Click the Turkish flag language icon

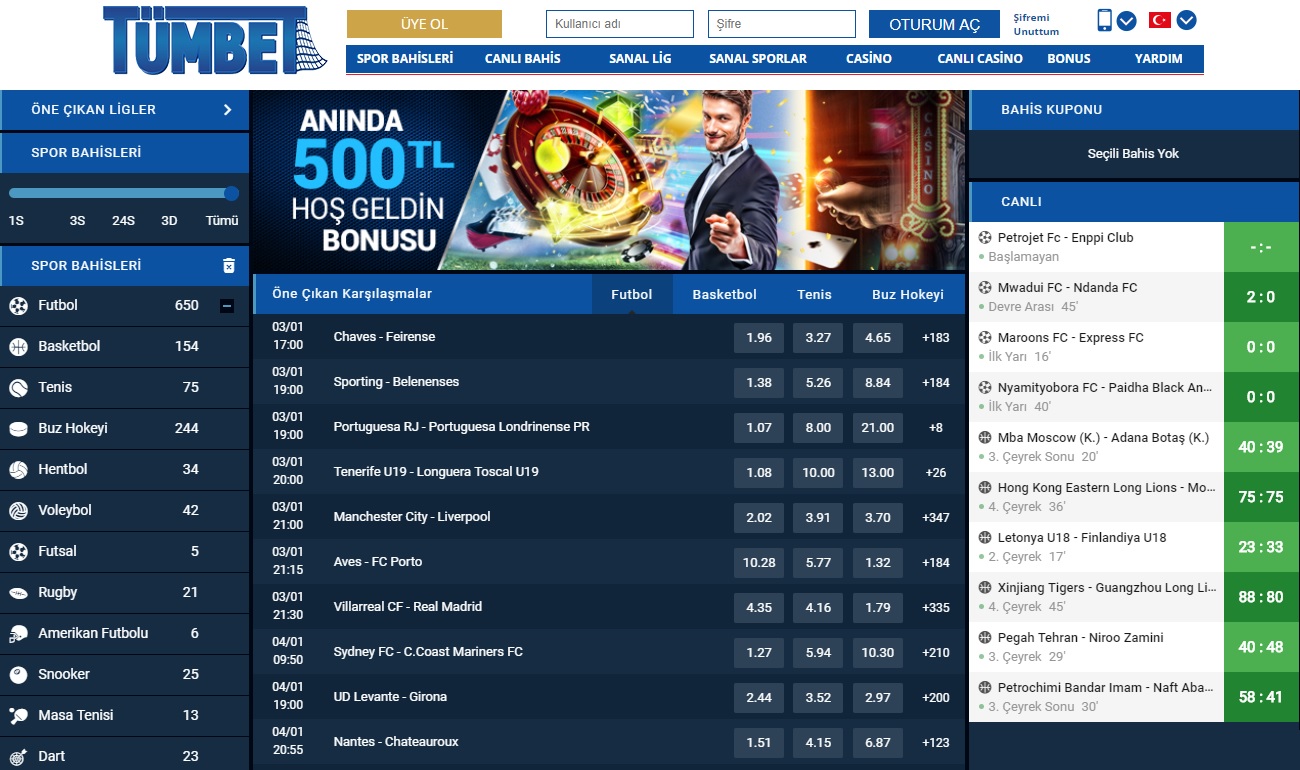click(1159, 20)
